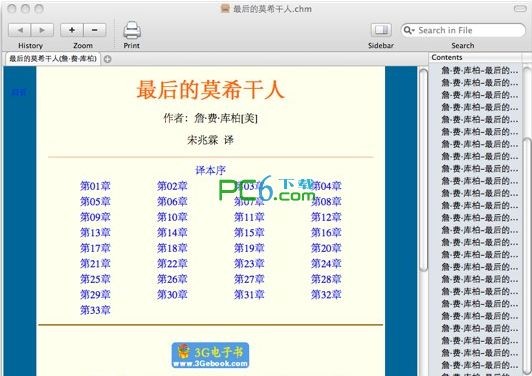Viewport: 532px width, 376px height.
Task: Open chapter 第17章
Action: pos(95,248)
